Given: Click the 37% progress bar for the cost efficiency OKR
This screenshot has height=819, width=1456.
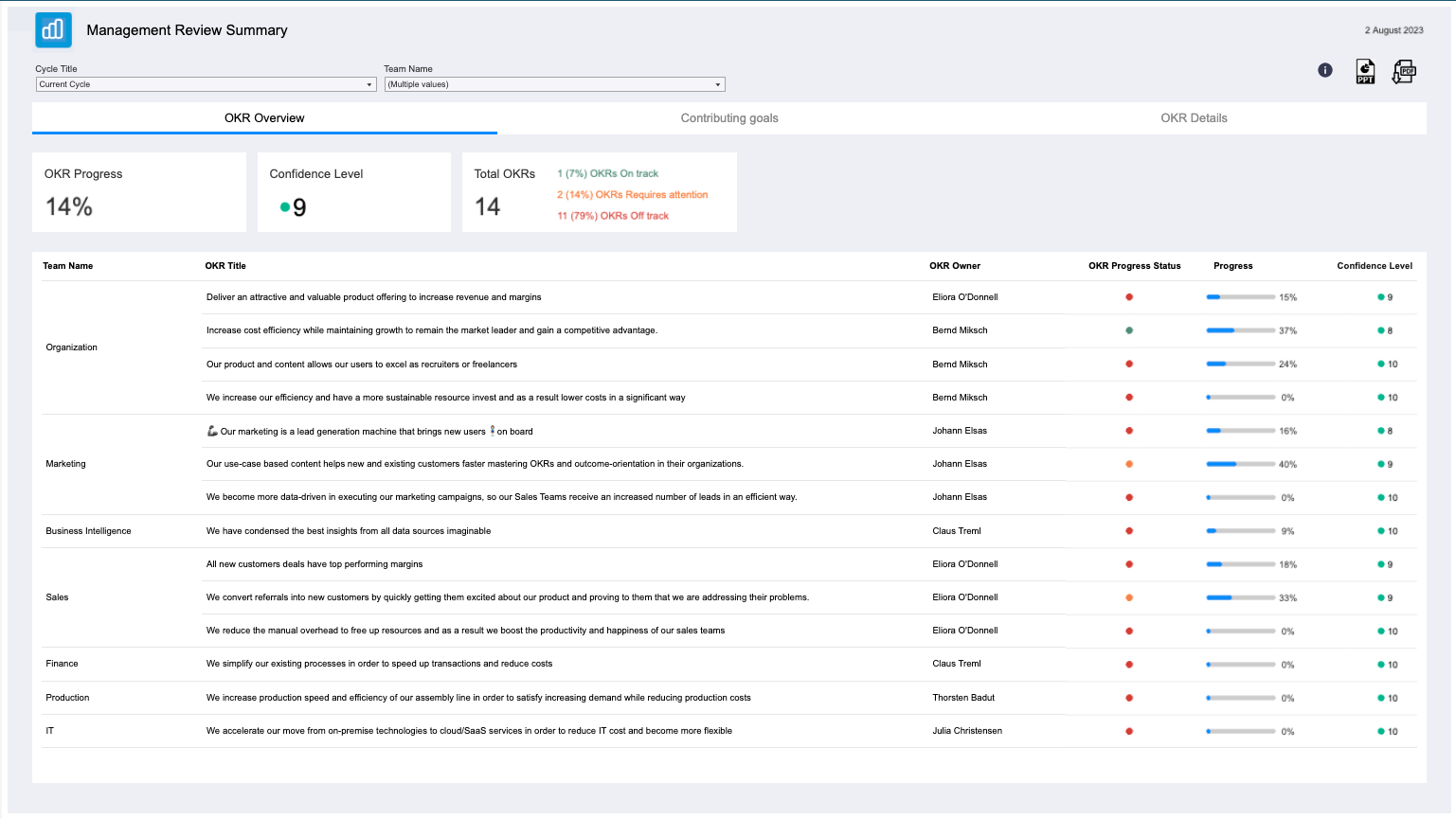Looking at the screenshot, I should [x=1241, y=330].
